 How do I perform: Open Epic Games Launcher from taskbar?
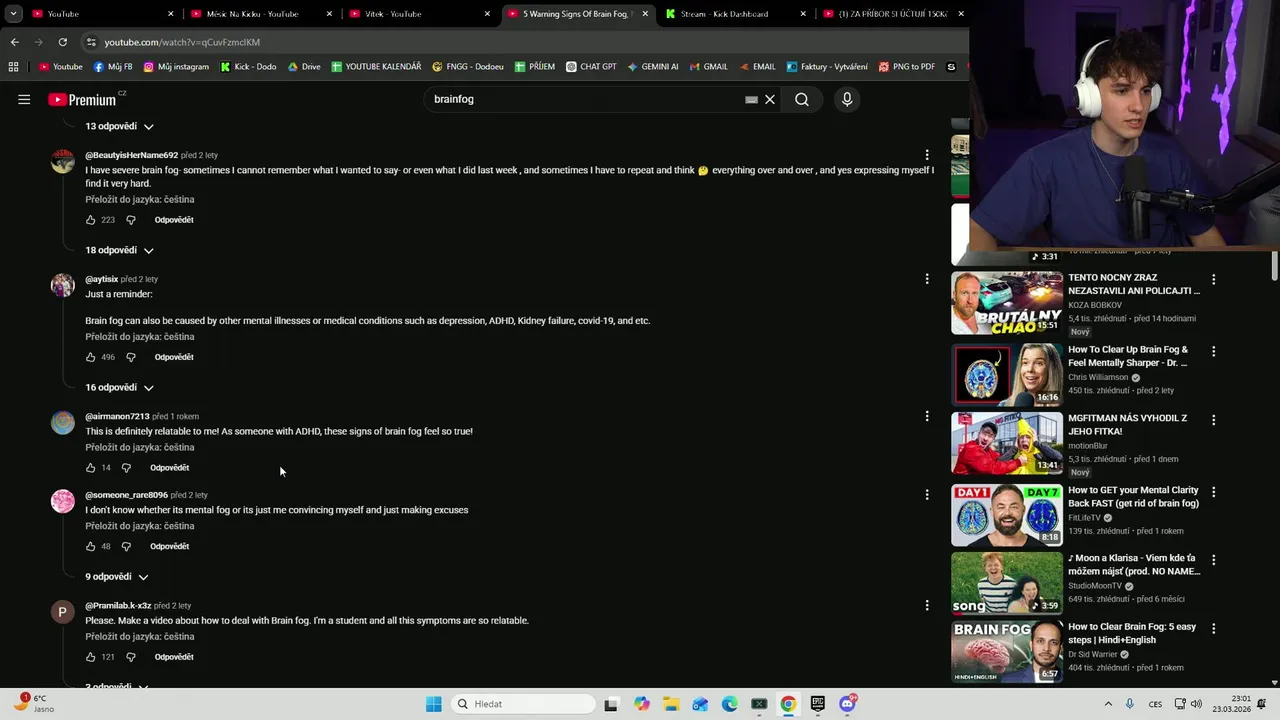point(817,704)
